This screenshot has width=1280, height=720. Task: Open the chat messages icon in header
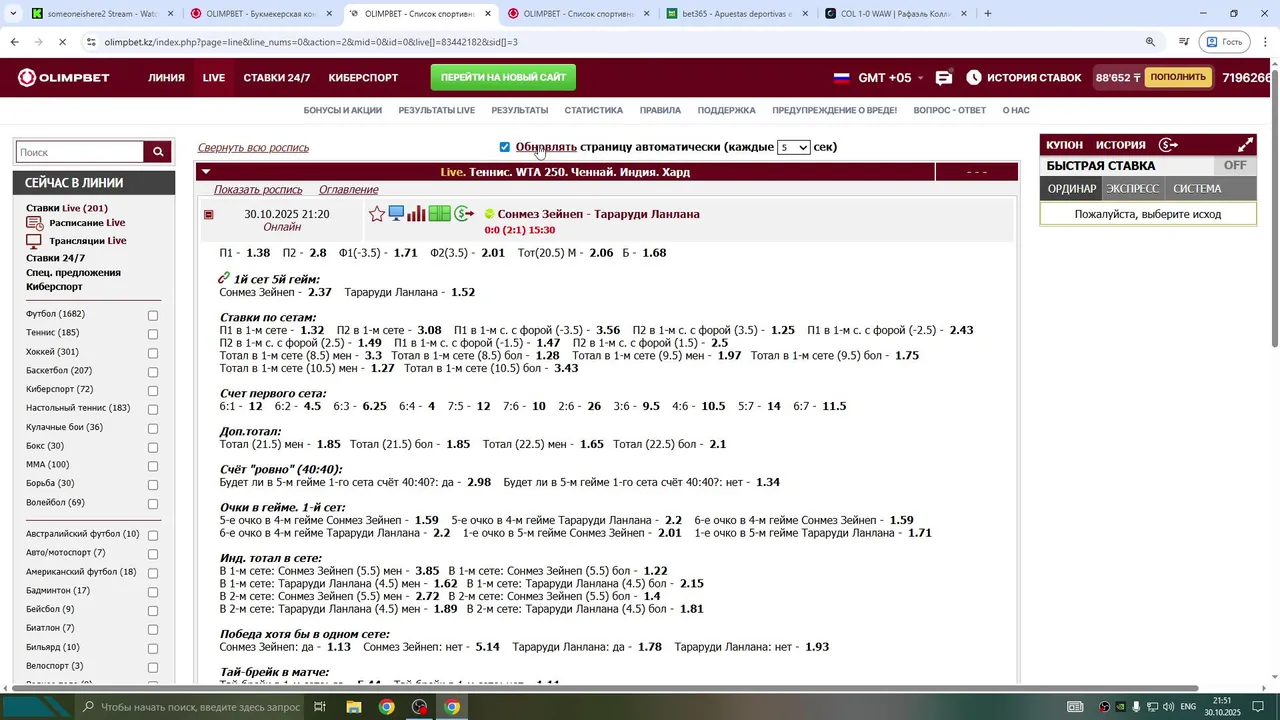[943, 78]
